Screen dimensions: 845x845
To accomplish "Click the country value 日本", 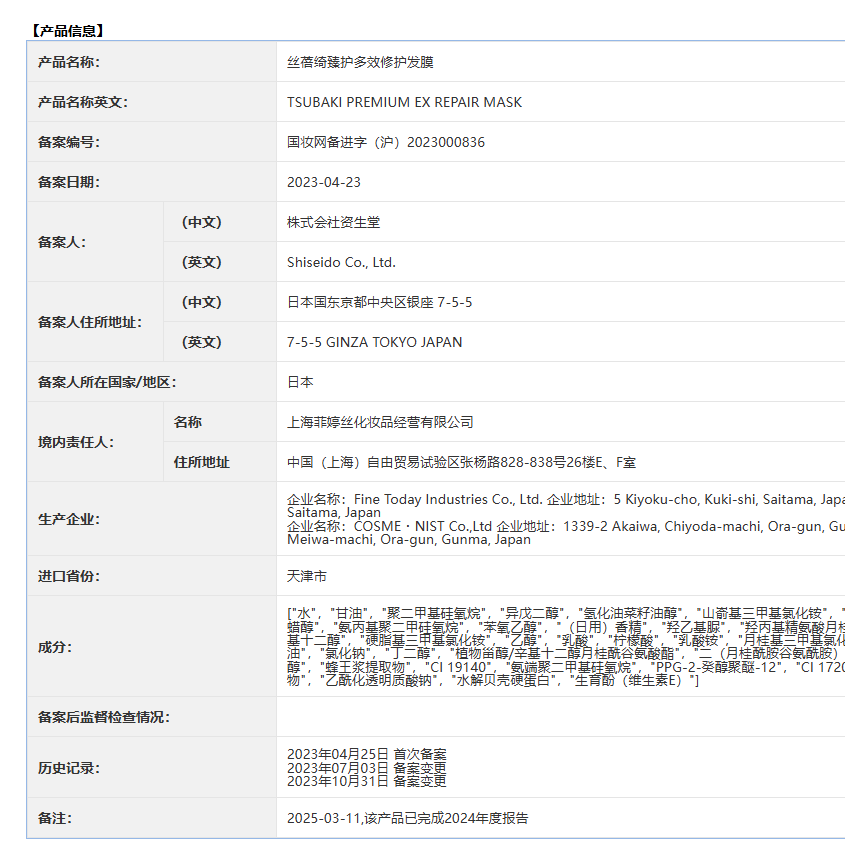I will (300, 382).
